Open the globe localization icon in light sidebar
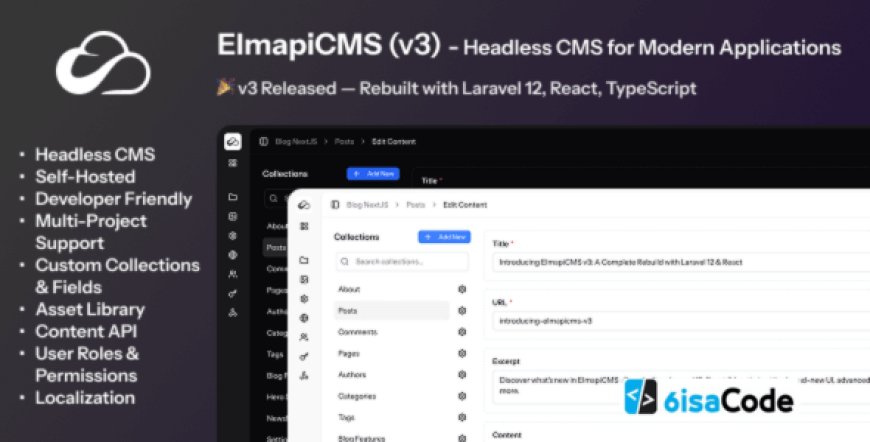The image size is (870, 442). [304, 318]
